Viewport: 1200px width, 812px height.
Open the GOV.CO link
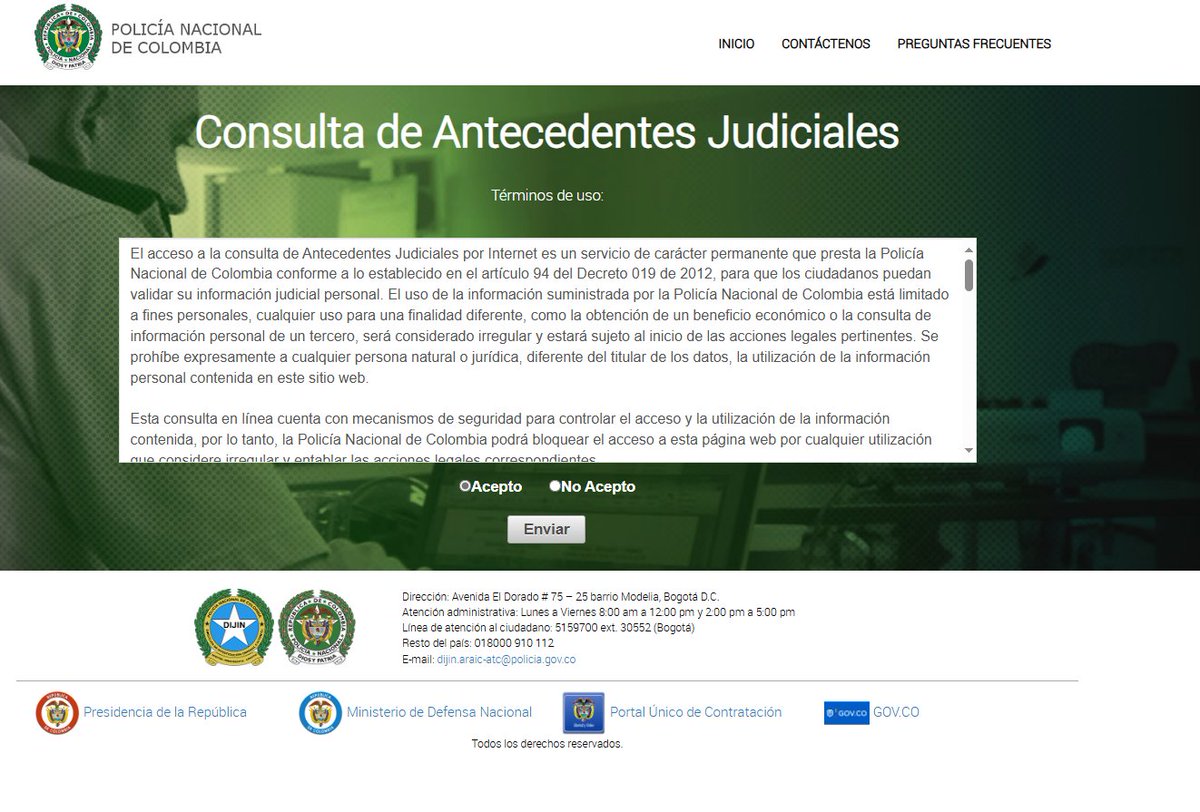click(x=897, y=712)
